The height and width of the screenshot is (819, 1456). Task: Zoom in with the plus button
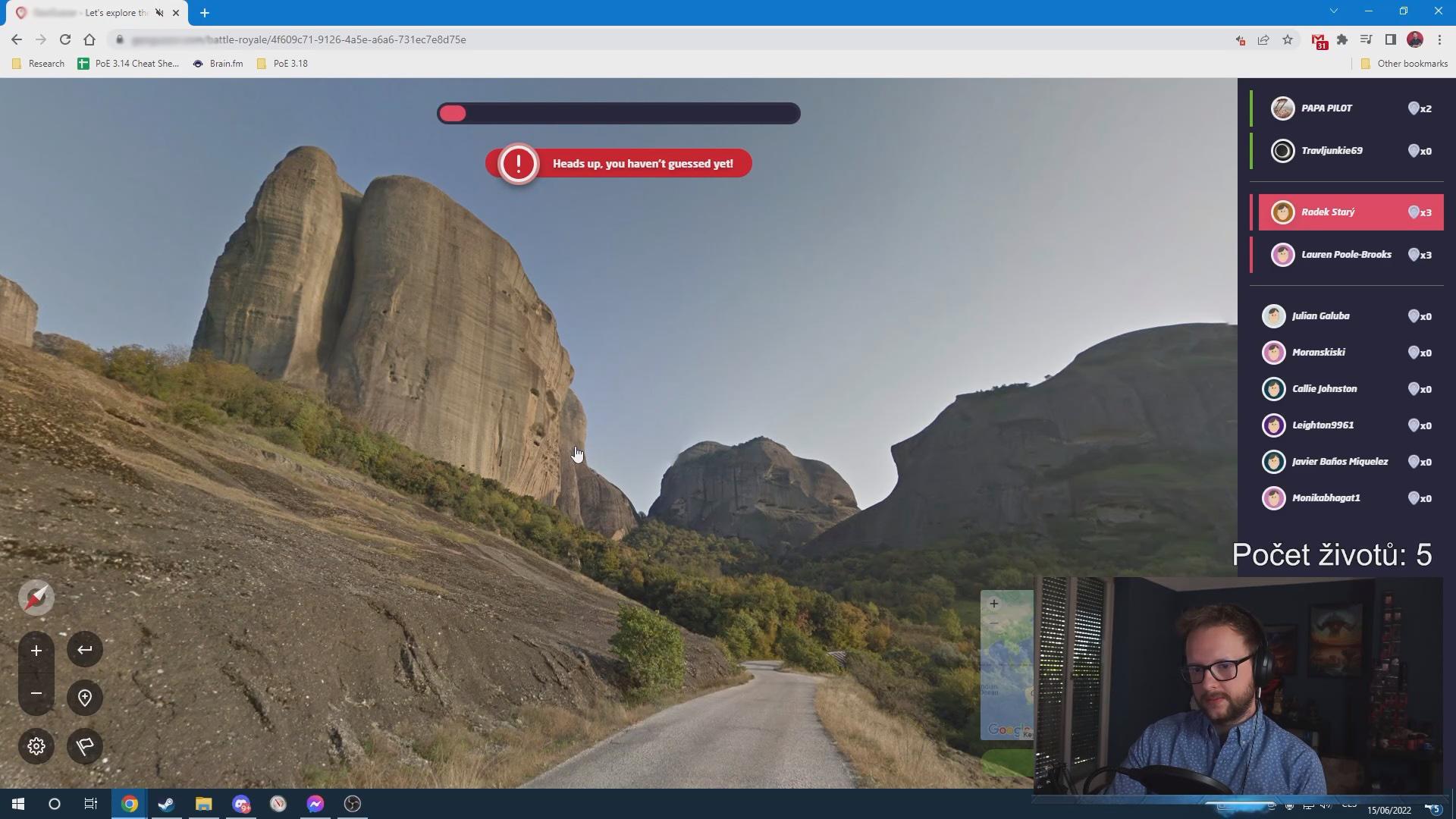36,650
